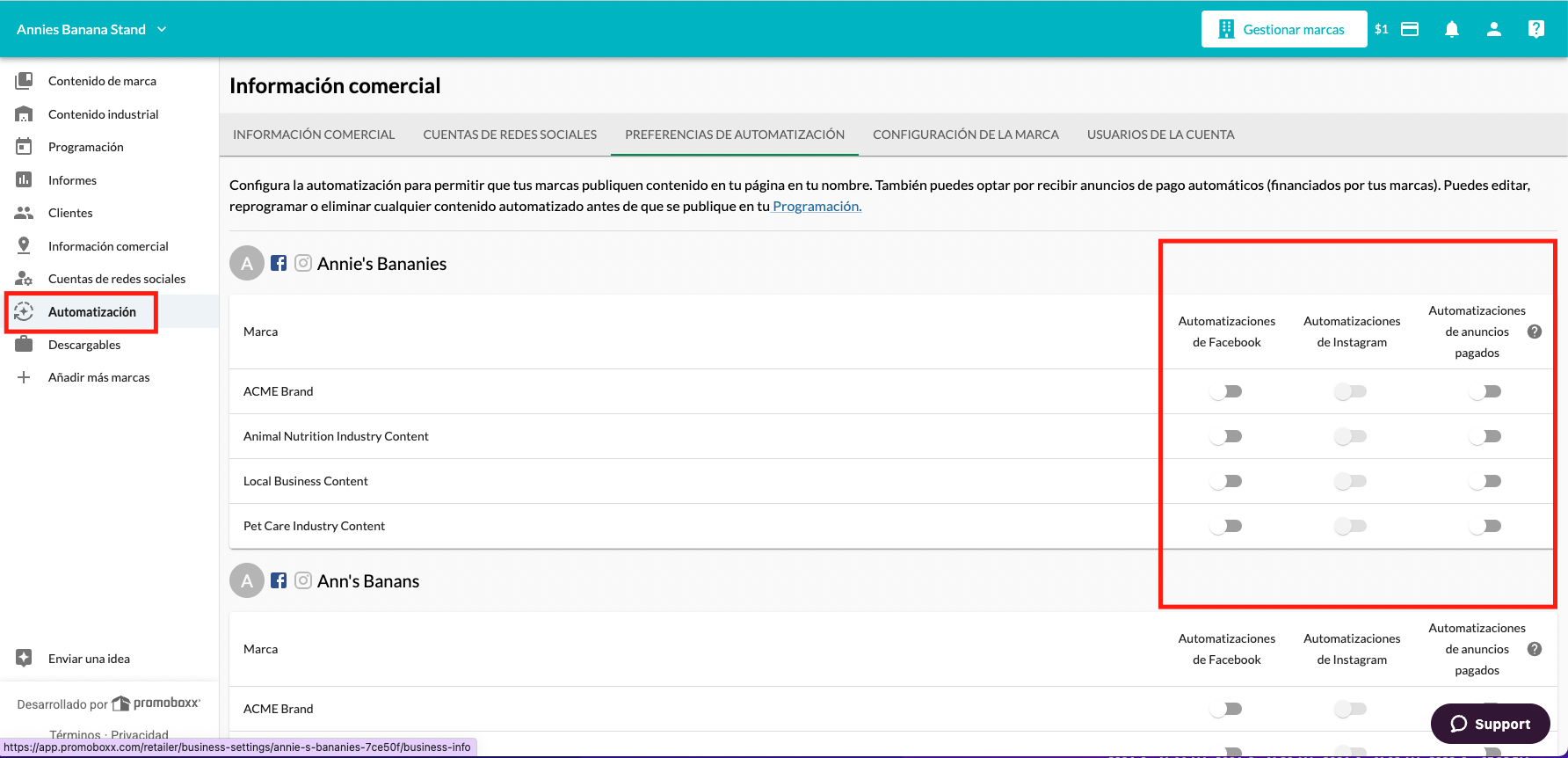Click Términos footer link

tap(76, 735)
